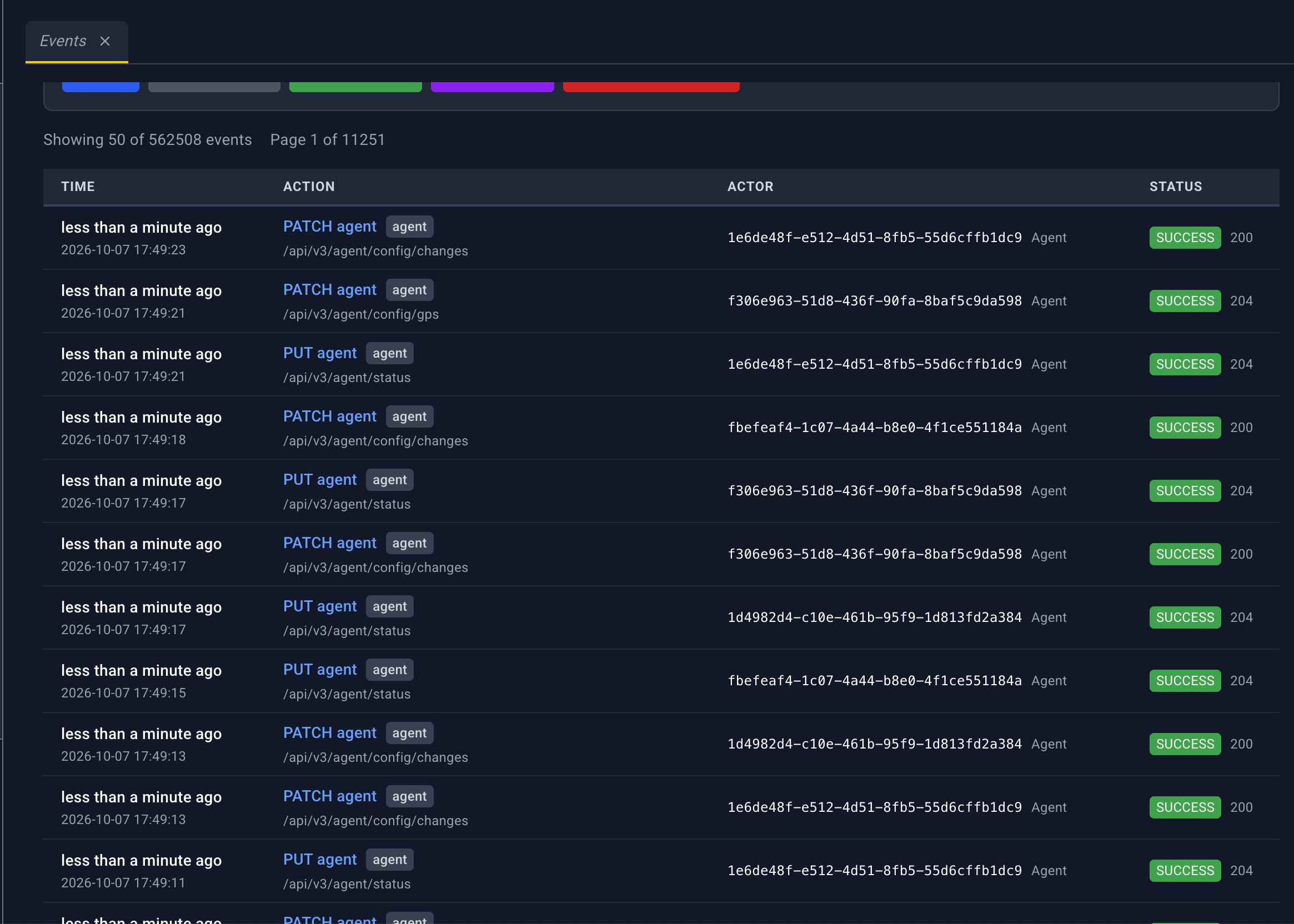Click "Showing 50 of 562508 events" text
This screenshot has width=1294, height=924.
(147, 139)
